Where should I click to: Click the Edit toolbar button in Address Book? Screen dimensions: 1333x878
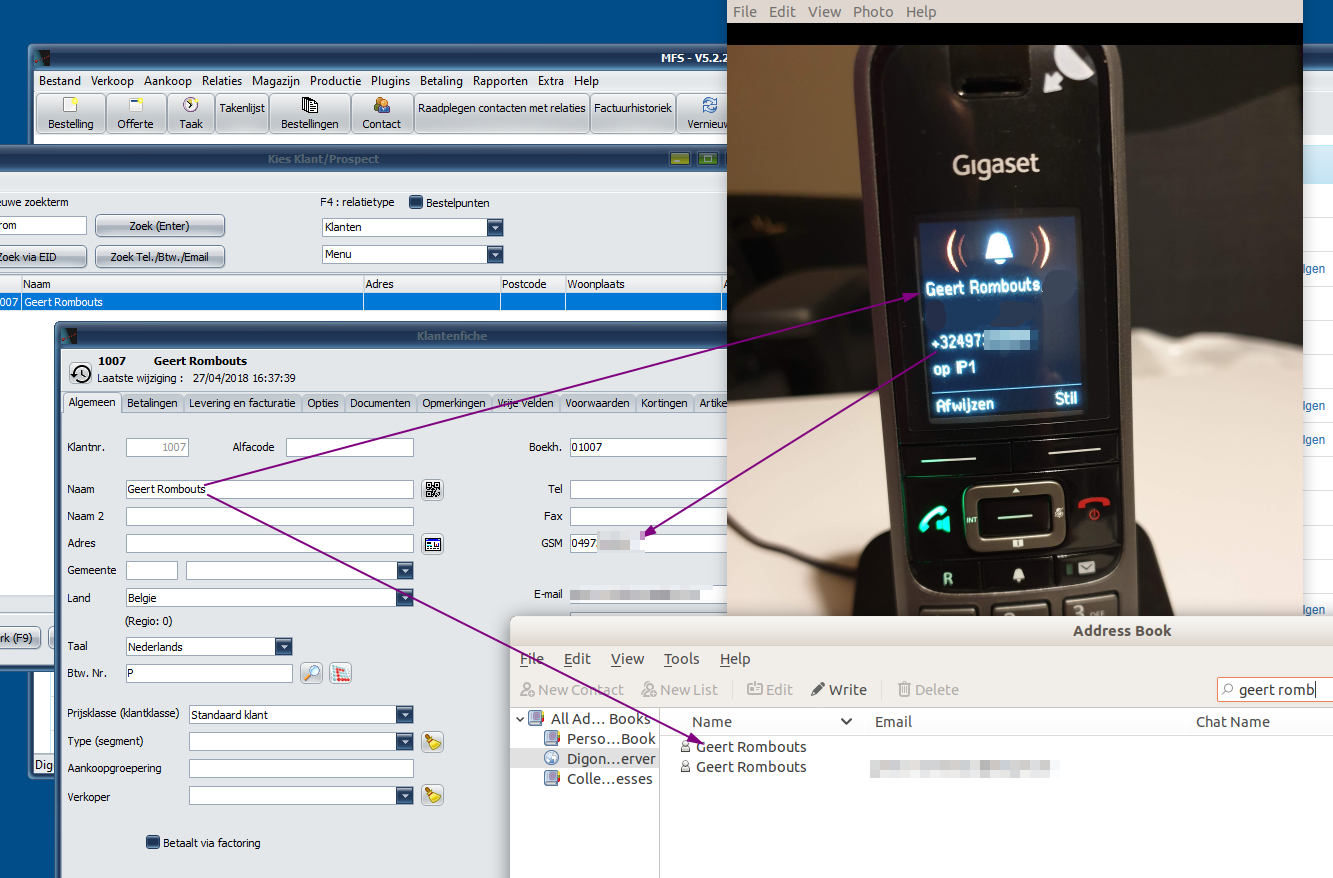[x=769, y=689]
